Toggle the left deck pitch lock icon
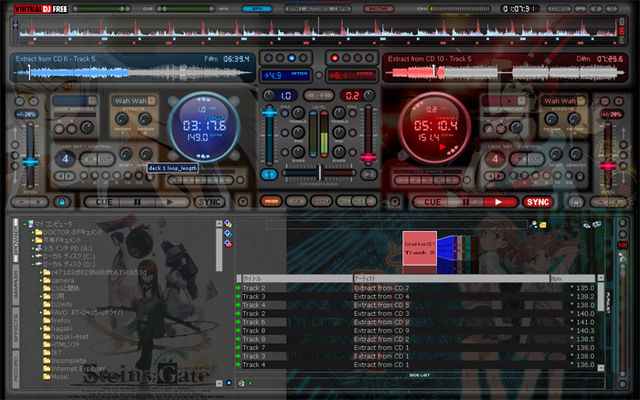The image size is (640, 400). pos(62,202)
